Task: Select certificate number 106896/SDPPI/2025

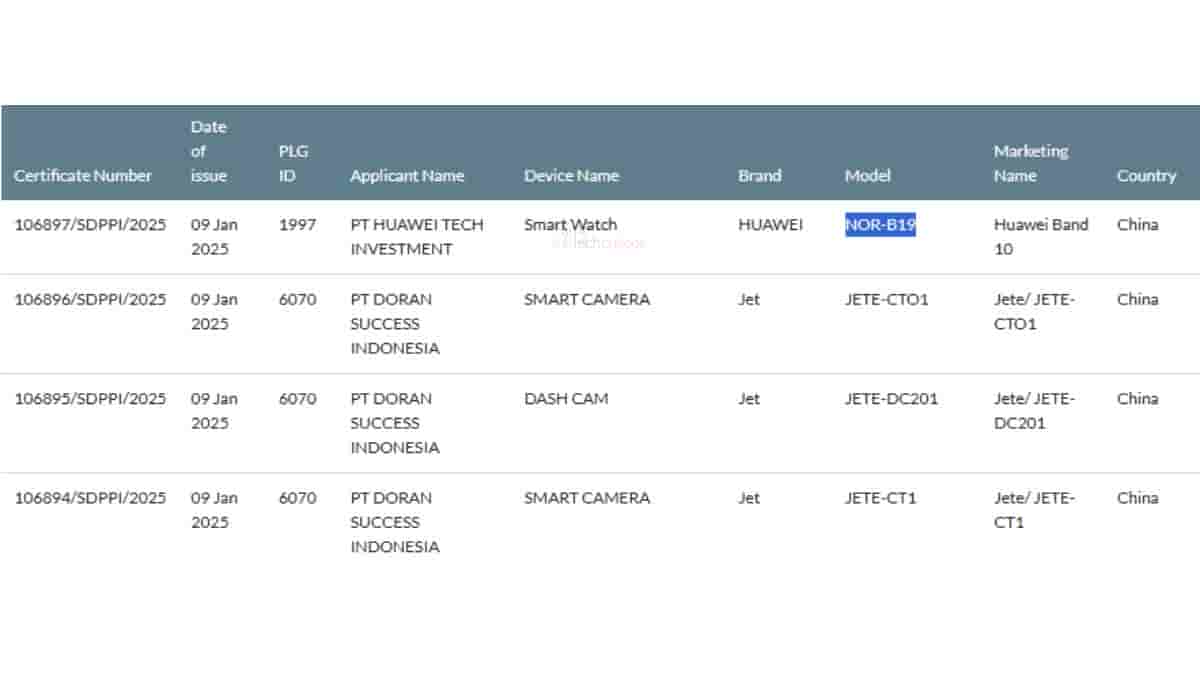Action: (90, 300)
